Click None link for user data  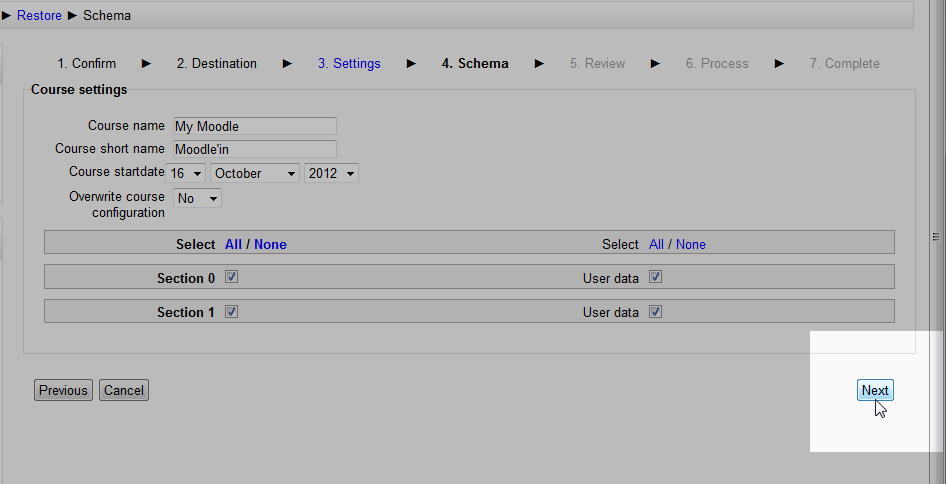[691, 244]
